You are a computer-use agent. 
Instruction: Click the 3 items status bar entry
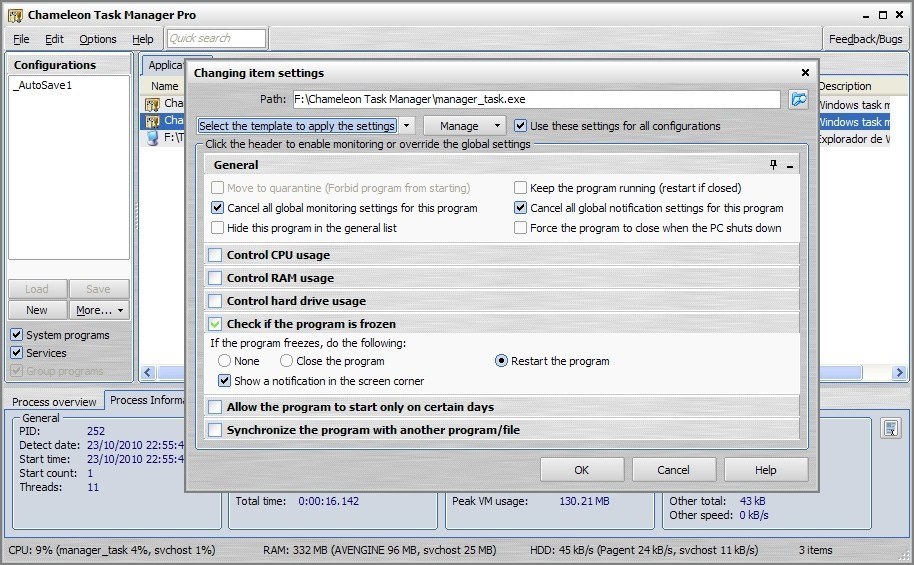point(815,550)
